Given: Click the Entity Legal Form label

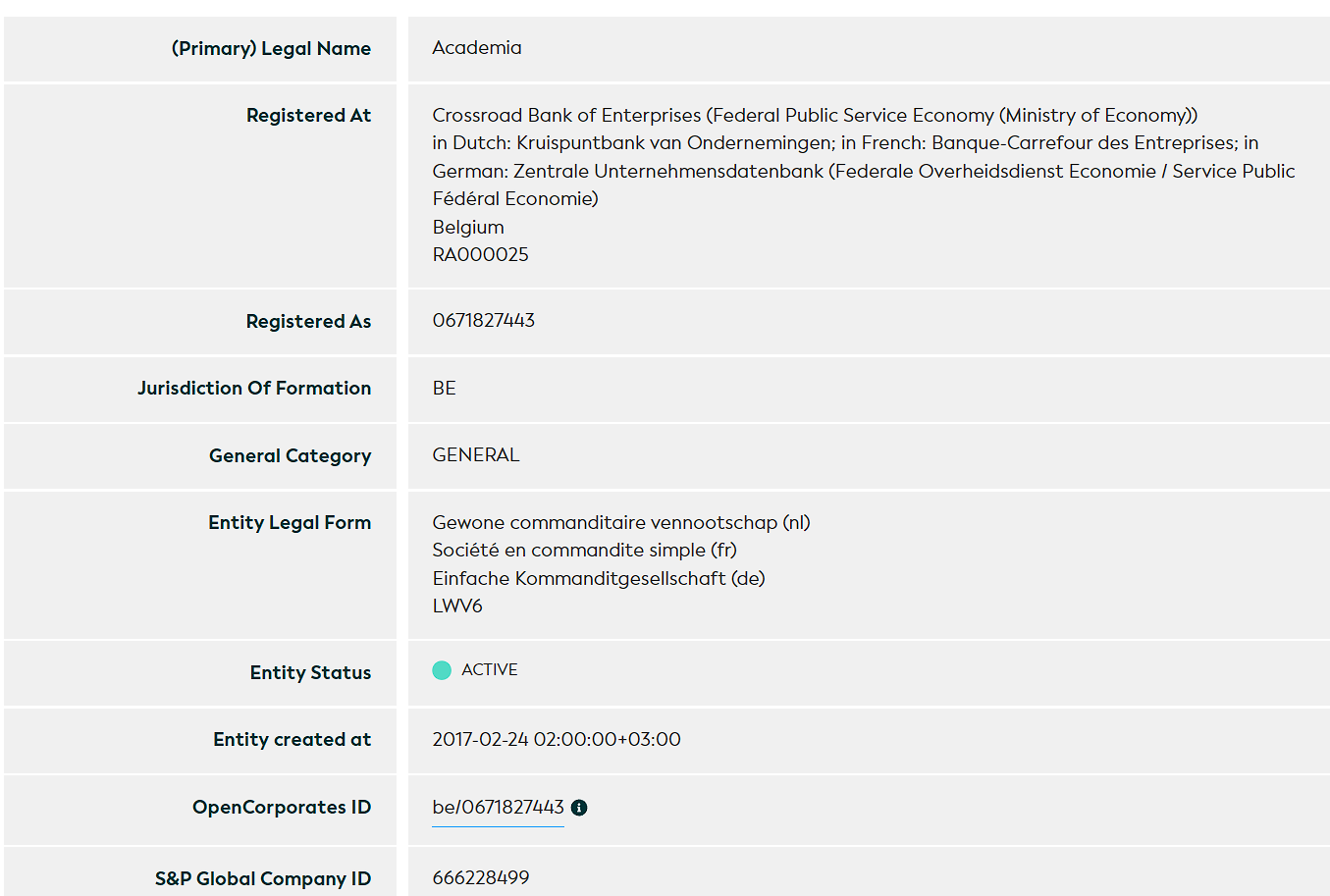Looking at the screenshot, I should point(290,522).
